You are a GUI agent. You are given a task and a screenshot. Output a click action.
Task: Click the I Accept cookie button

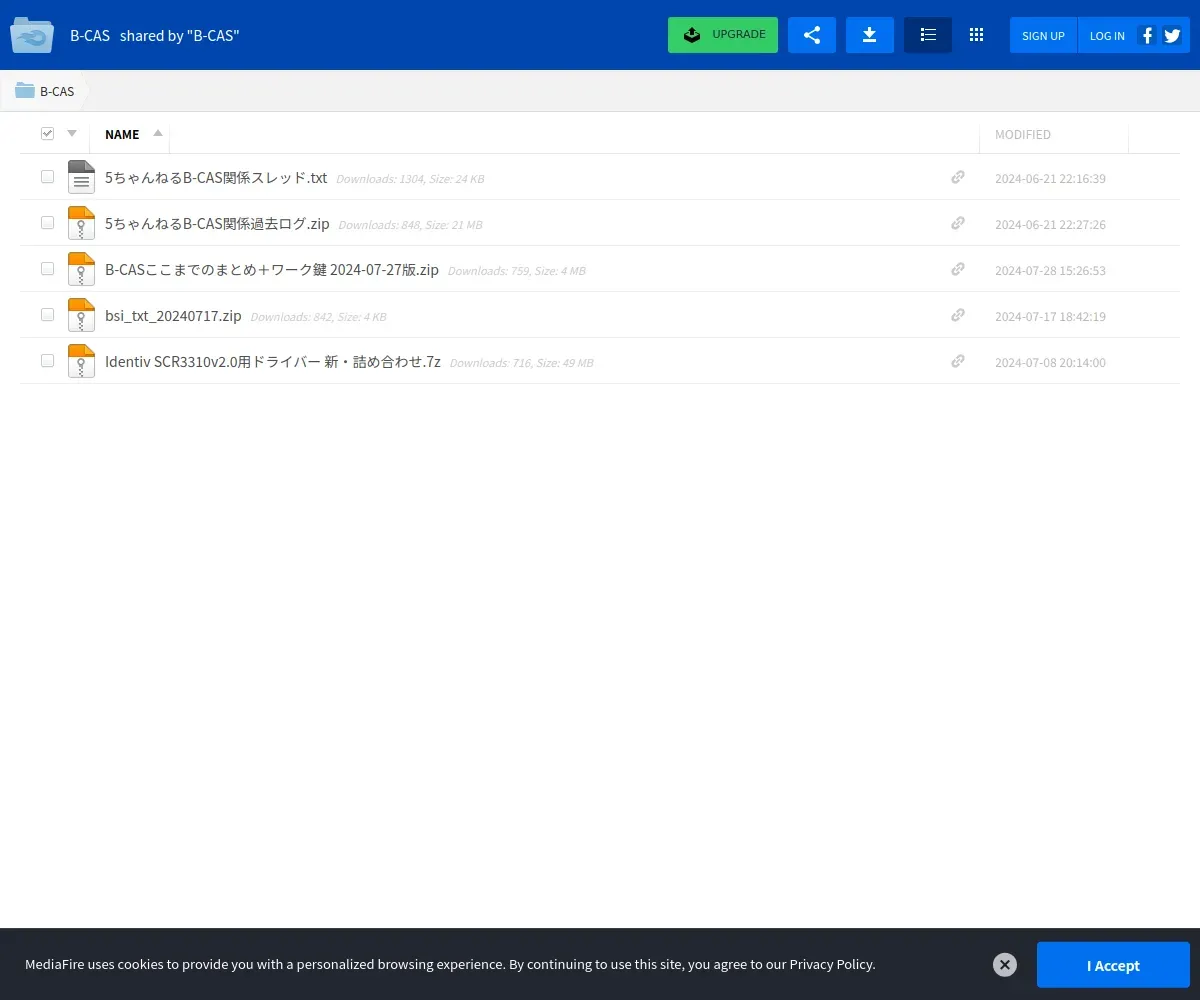(1113, 965)
